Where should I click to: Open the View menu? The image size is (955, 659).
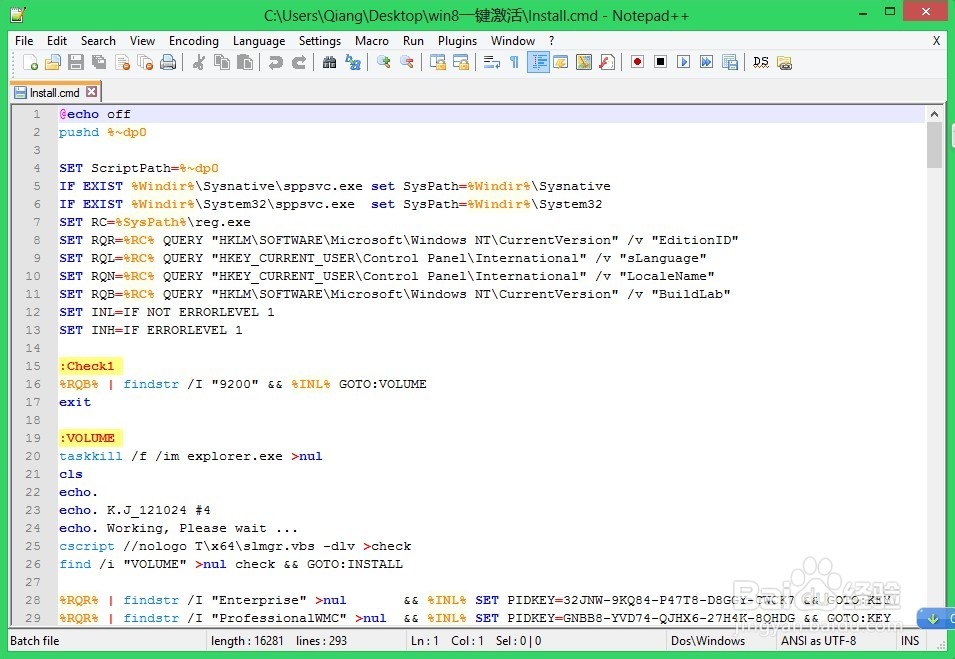point(142,41)
